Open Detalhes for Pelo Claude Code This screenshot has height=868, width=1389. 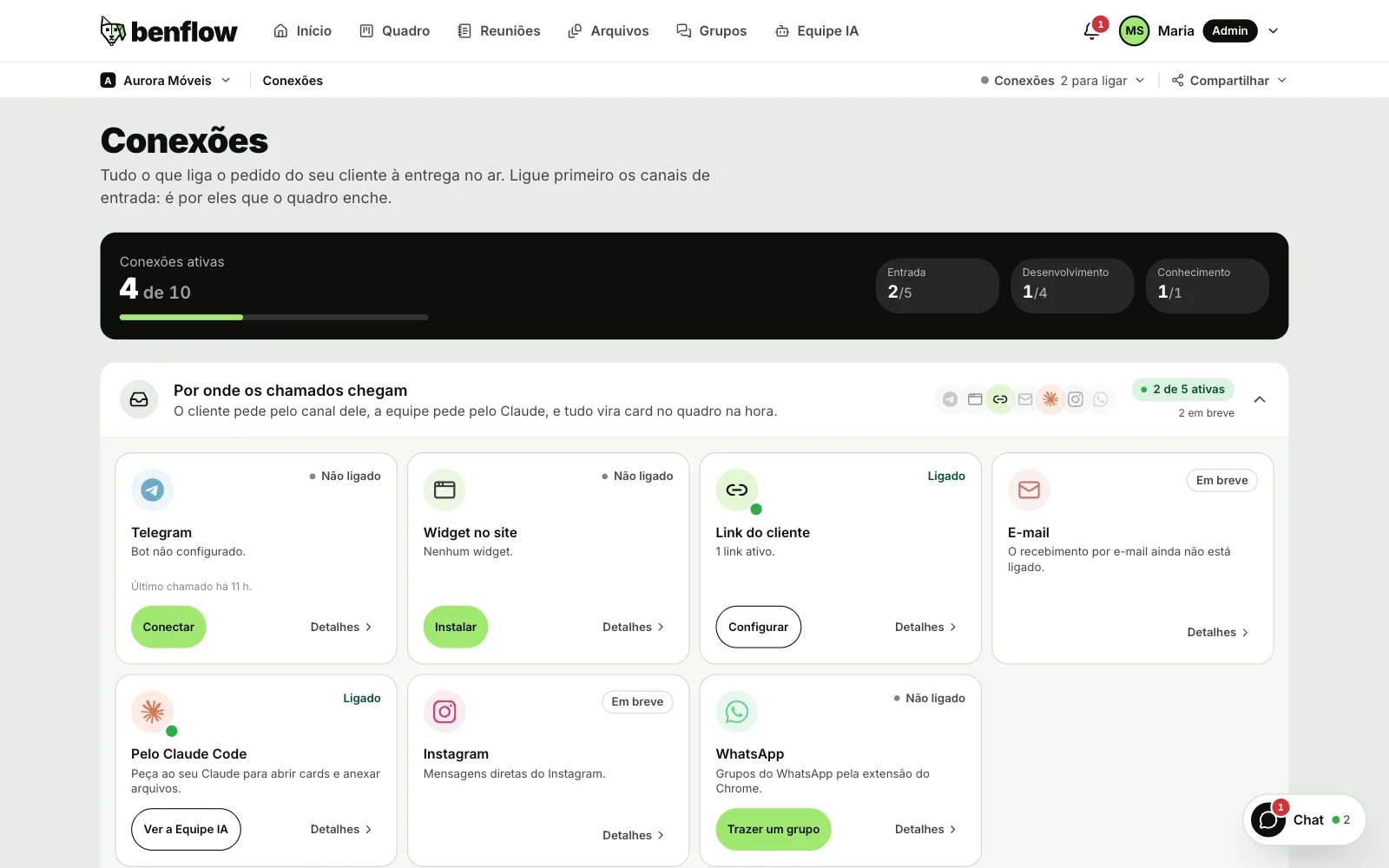(341, 829)
